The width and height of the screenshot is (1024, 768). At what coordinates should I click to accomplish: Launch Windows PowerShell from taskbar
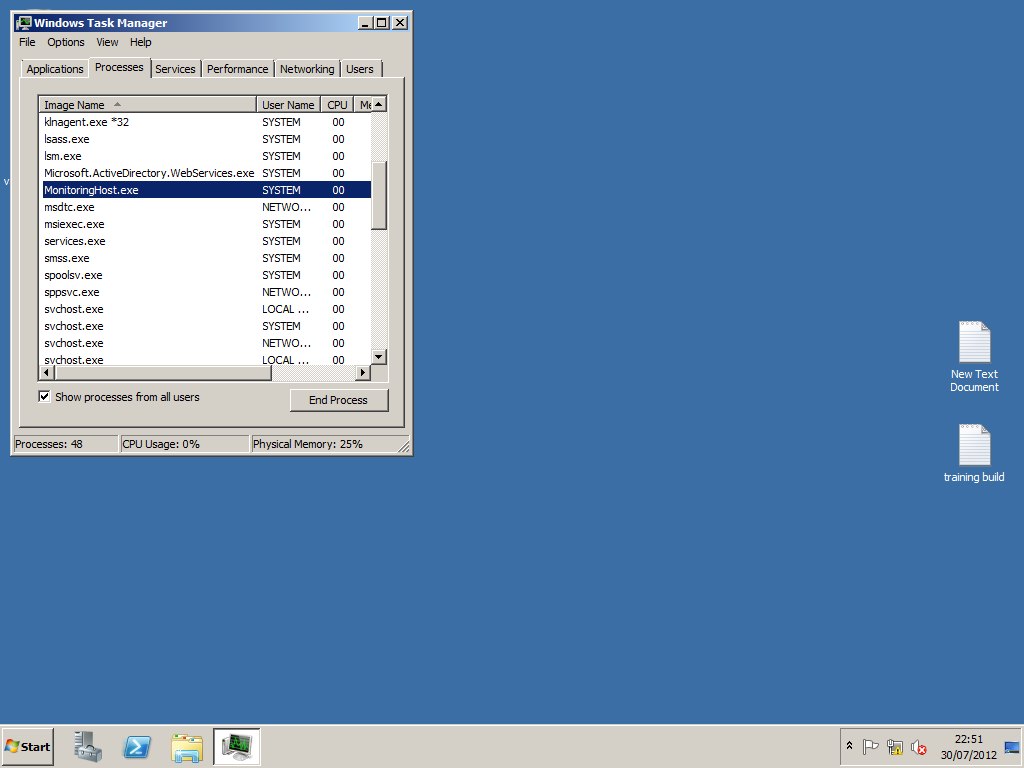tap(137, 746)
